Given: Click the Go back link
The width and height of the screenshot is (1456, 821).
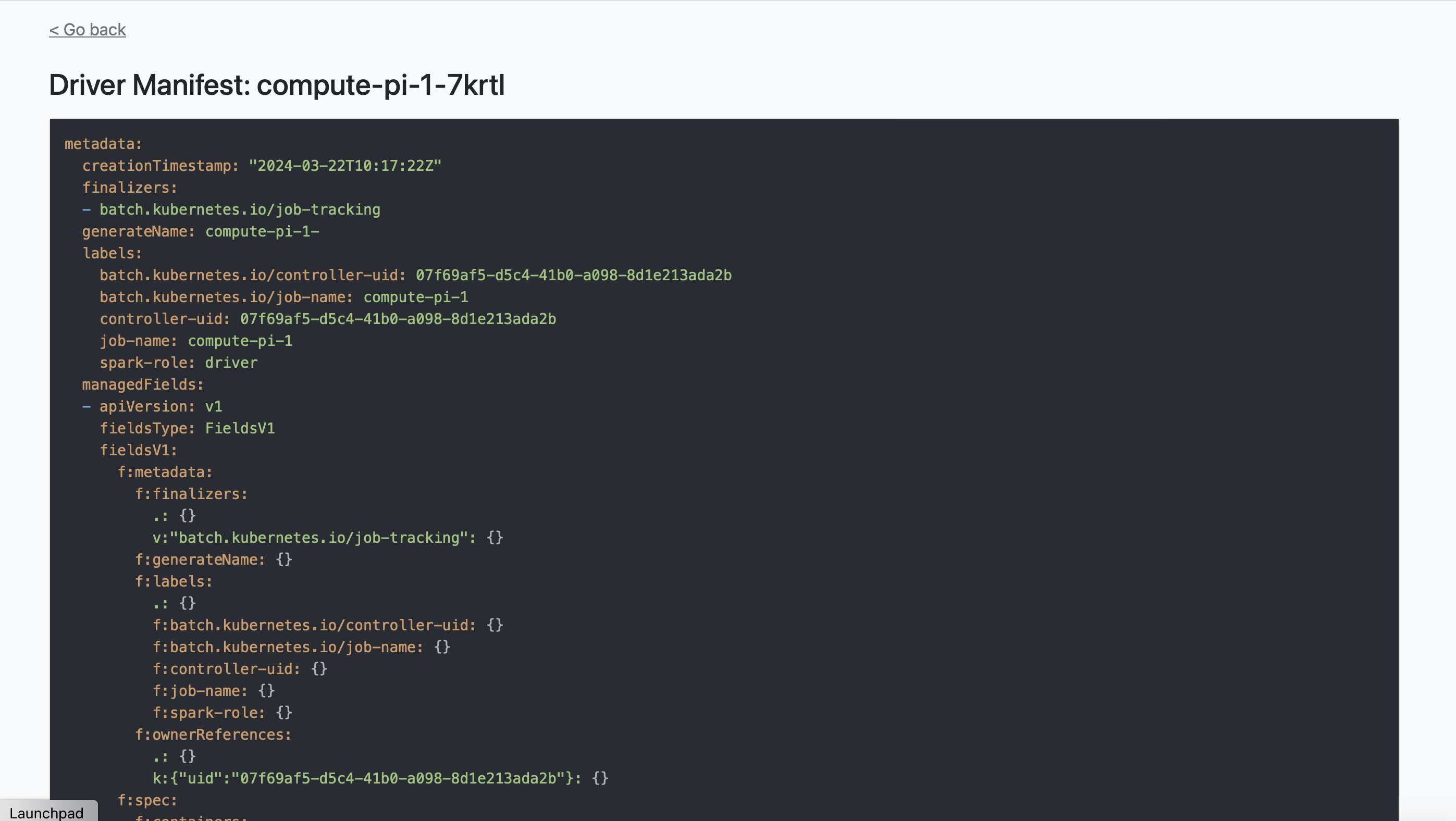Looking at the screenshot, I should (x=88, y=29).
